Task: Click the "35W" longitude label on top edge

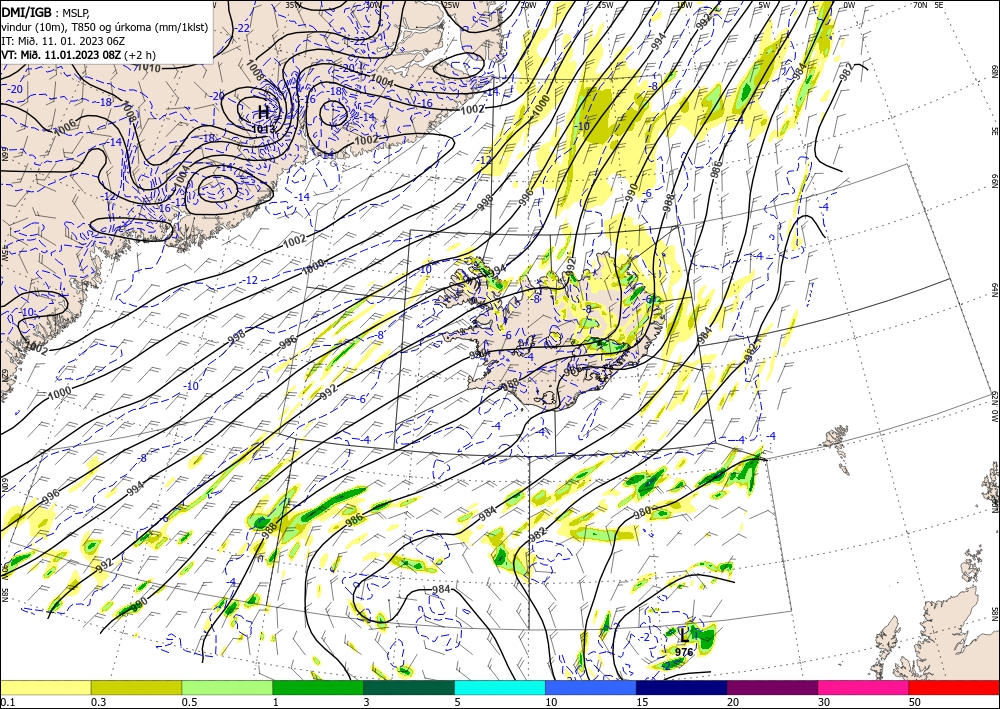Action: point(293,5)
